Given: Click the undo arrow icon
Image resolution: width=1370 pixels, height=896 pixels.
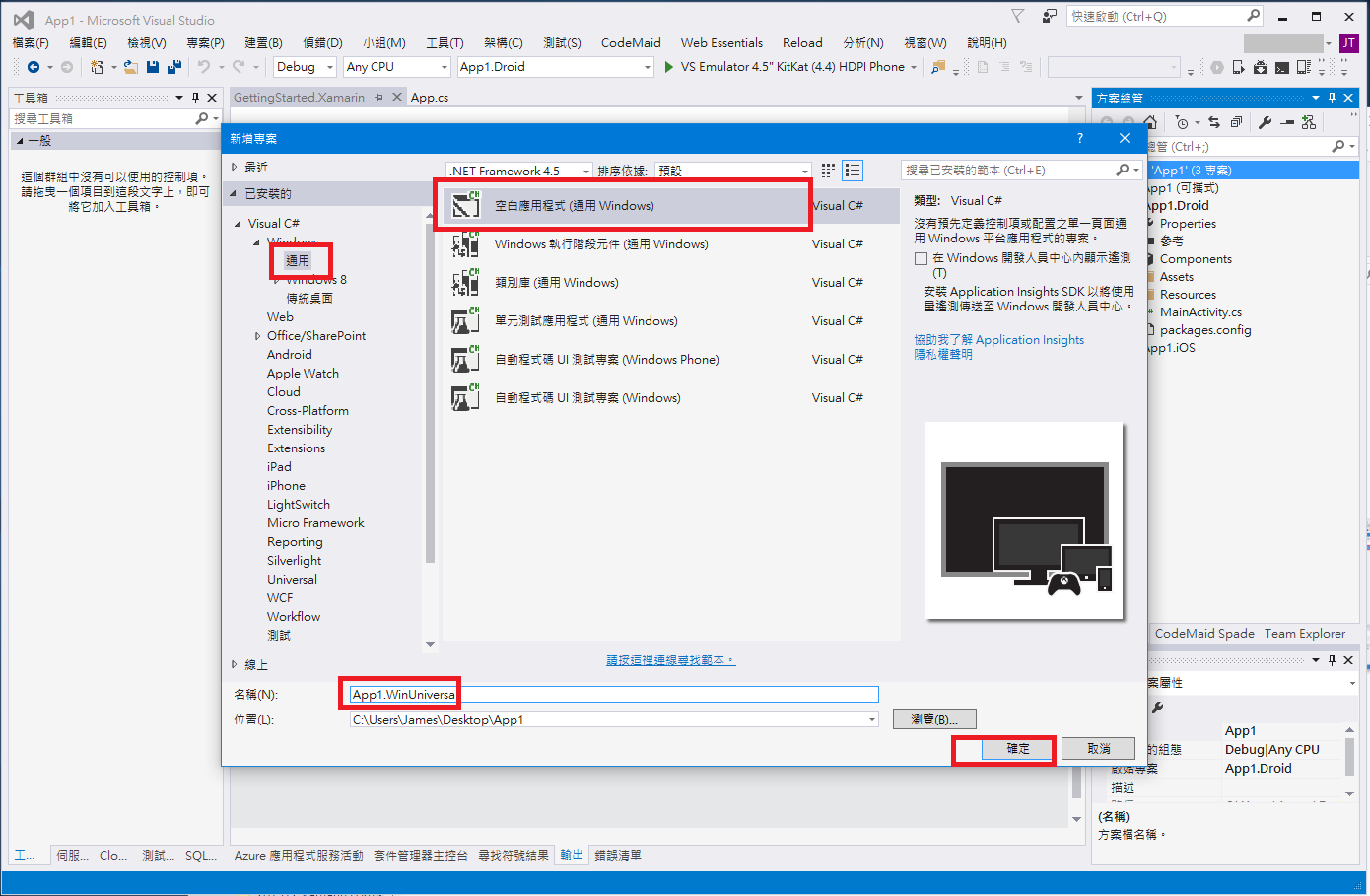Looking at the screenshot, I should coord(204,67).
